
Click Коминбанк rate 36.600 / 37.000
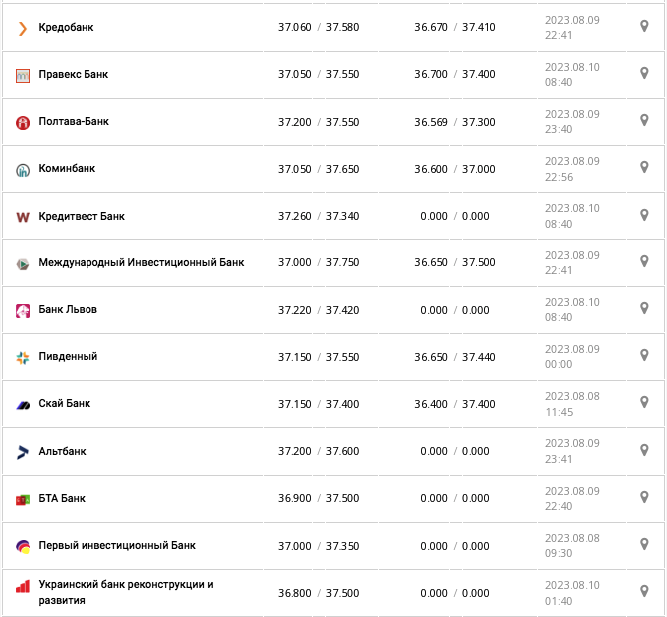click(454, 169)
